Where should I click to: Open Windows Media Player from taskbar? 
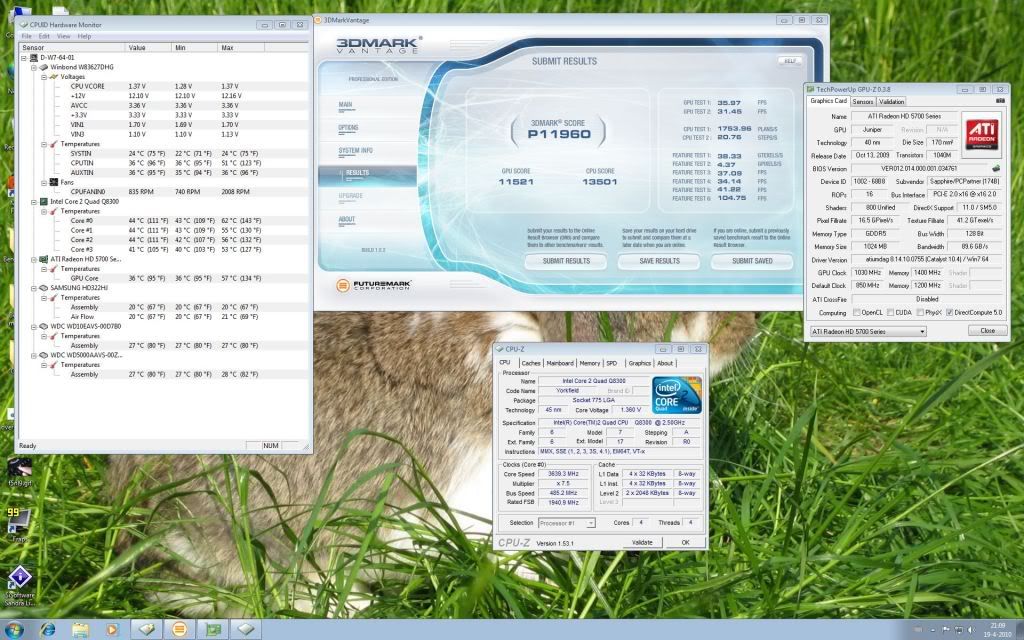pos(112,629)
